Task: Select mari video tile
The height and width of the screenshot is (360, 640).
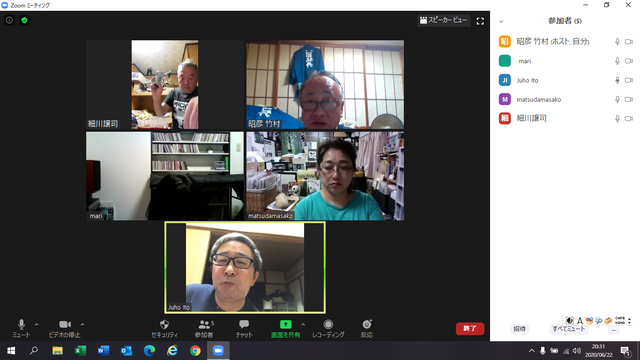Action: pyautogui.click(x=165, y=176)
